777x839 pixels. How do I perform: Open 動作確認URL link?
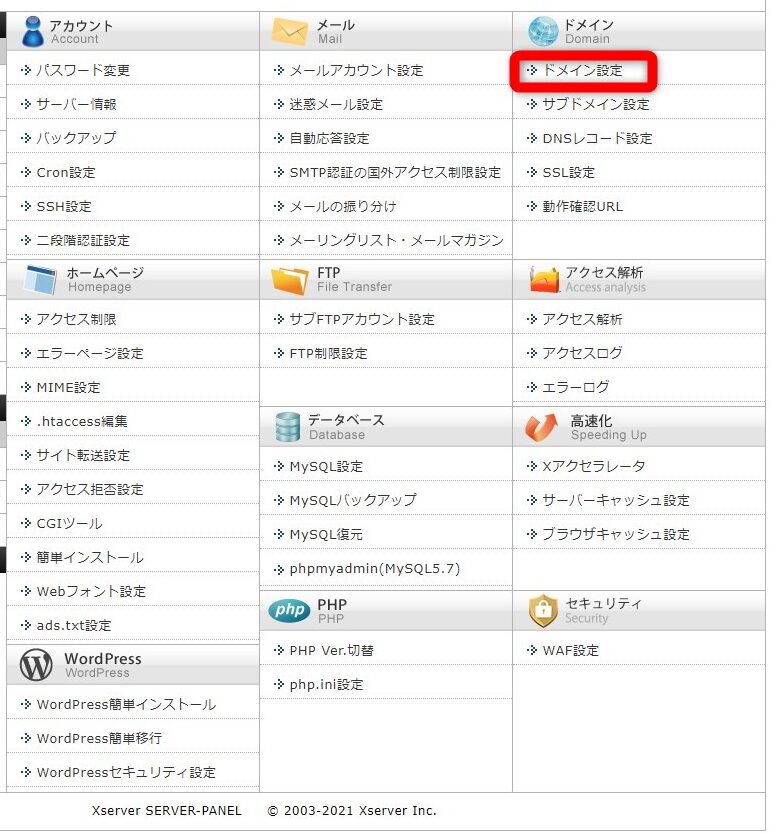point(583,207)
